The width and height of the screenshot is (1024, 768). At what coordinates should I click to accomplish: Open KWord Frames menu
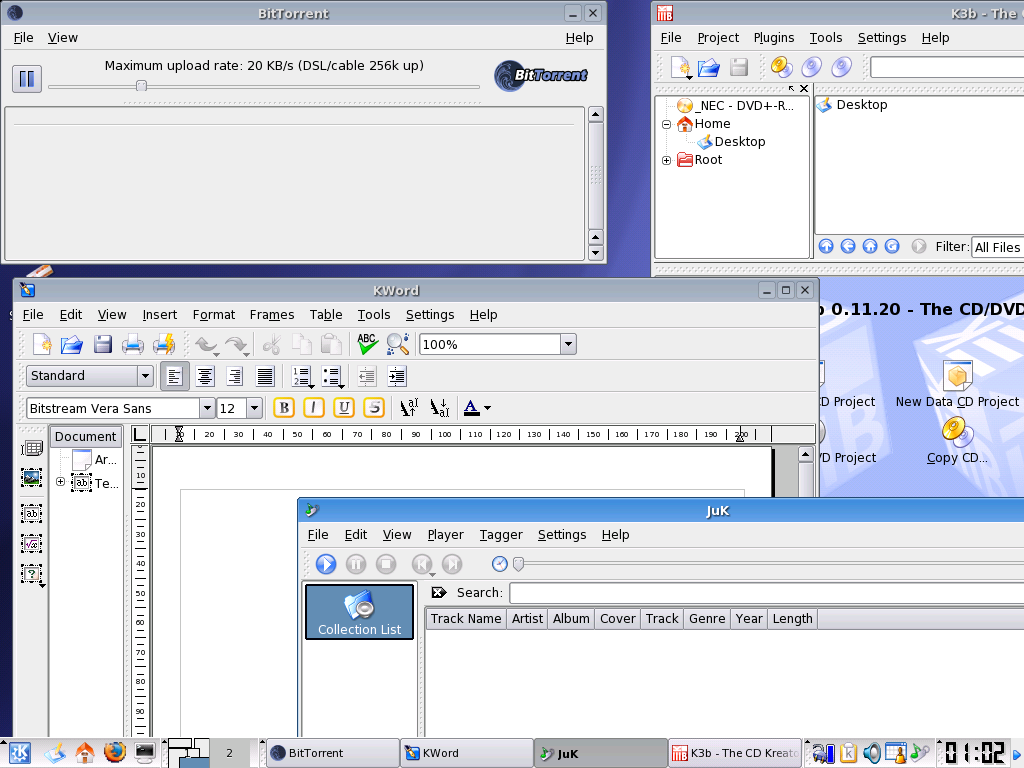pyautogui.click(x=272, y=315)
